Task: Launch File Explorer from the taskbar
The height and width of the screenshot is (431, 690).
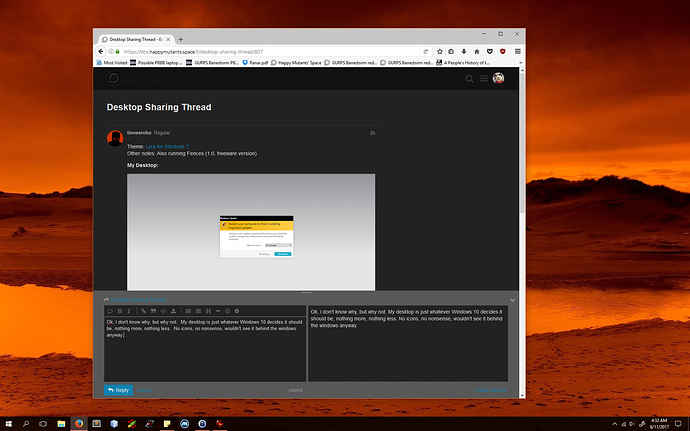Action: click(x=61, y=424)
